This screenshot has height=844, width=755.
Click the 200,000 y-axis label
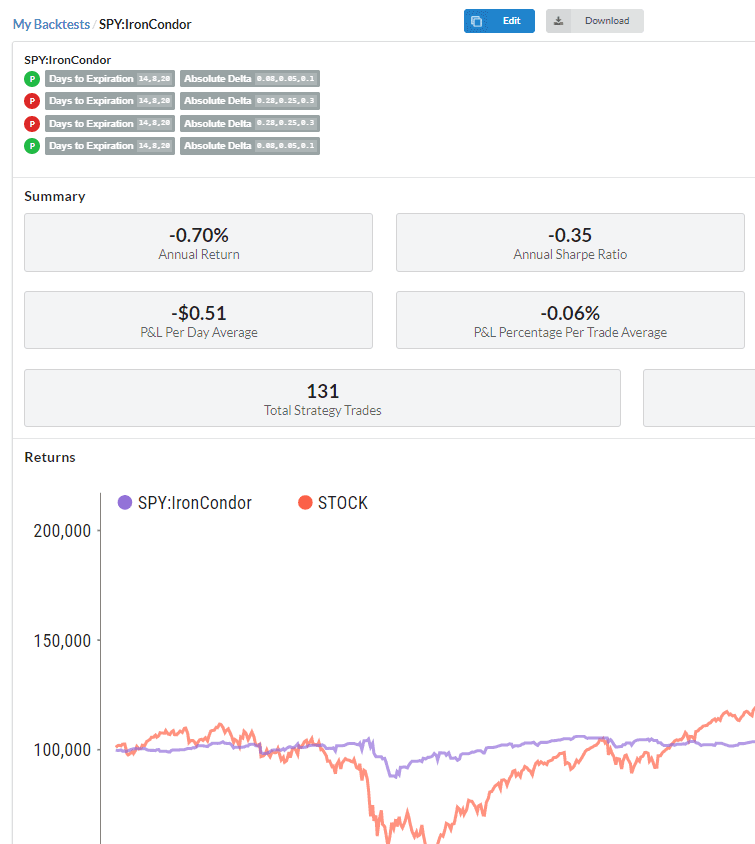coord(62,531)
